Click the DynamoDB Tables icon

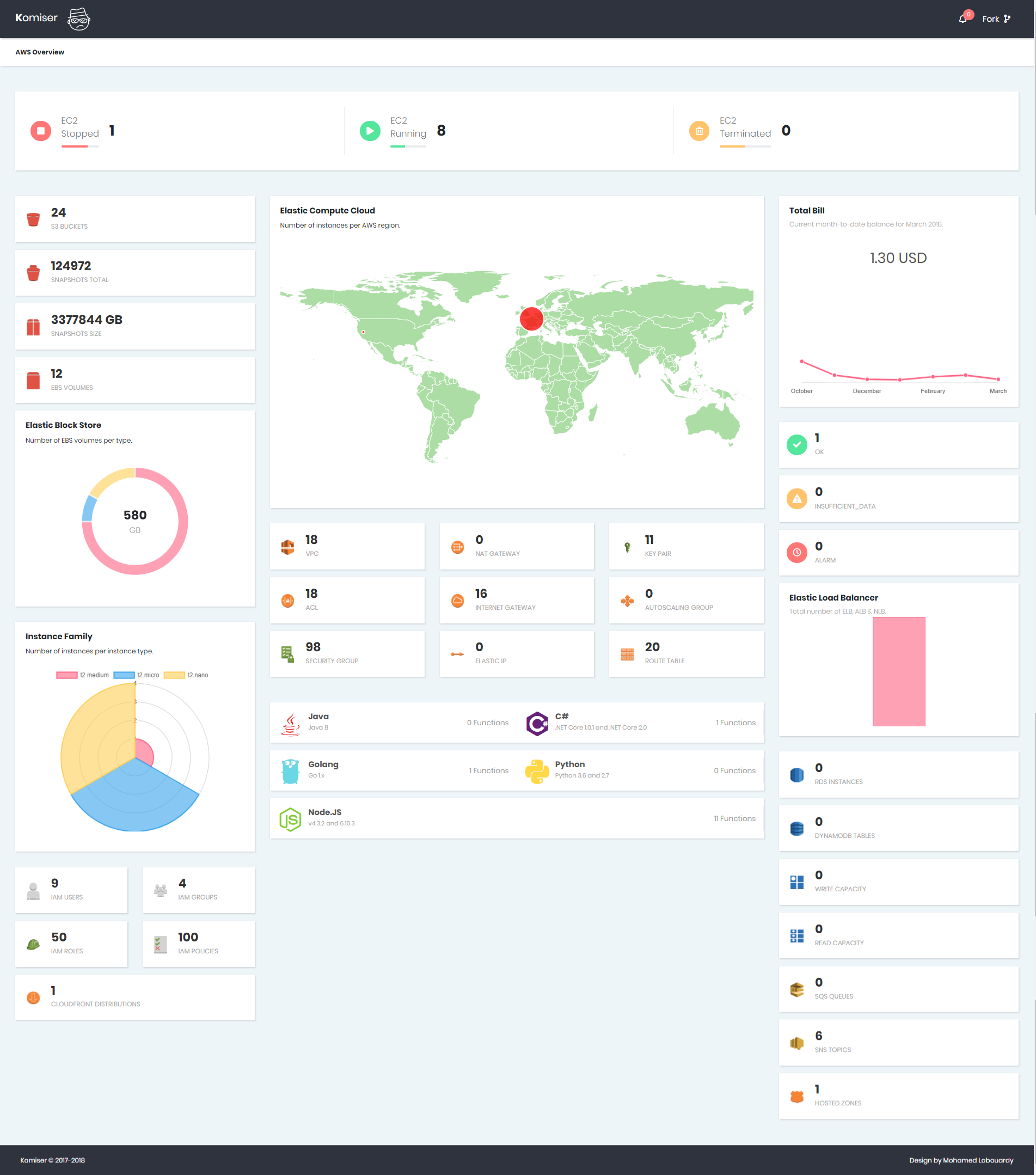pyautogui.click(x=797, y=828)
